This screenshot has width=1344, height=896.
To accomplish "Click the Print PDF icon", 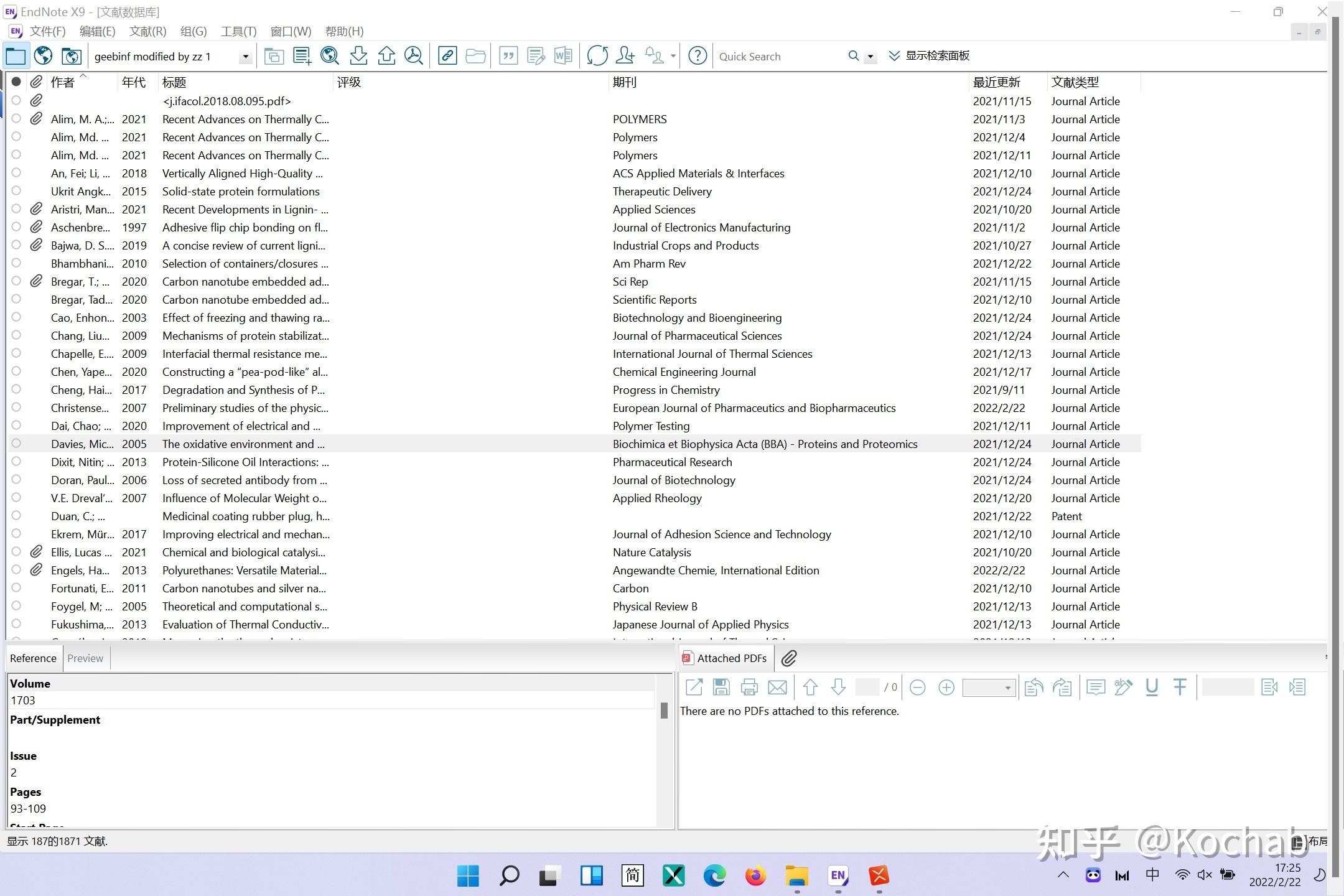I will pos(749,688).
